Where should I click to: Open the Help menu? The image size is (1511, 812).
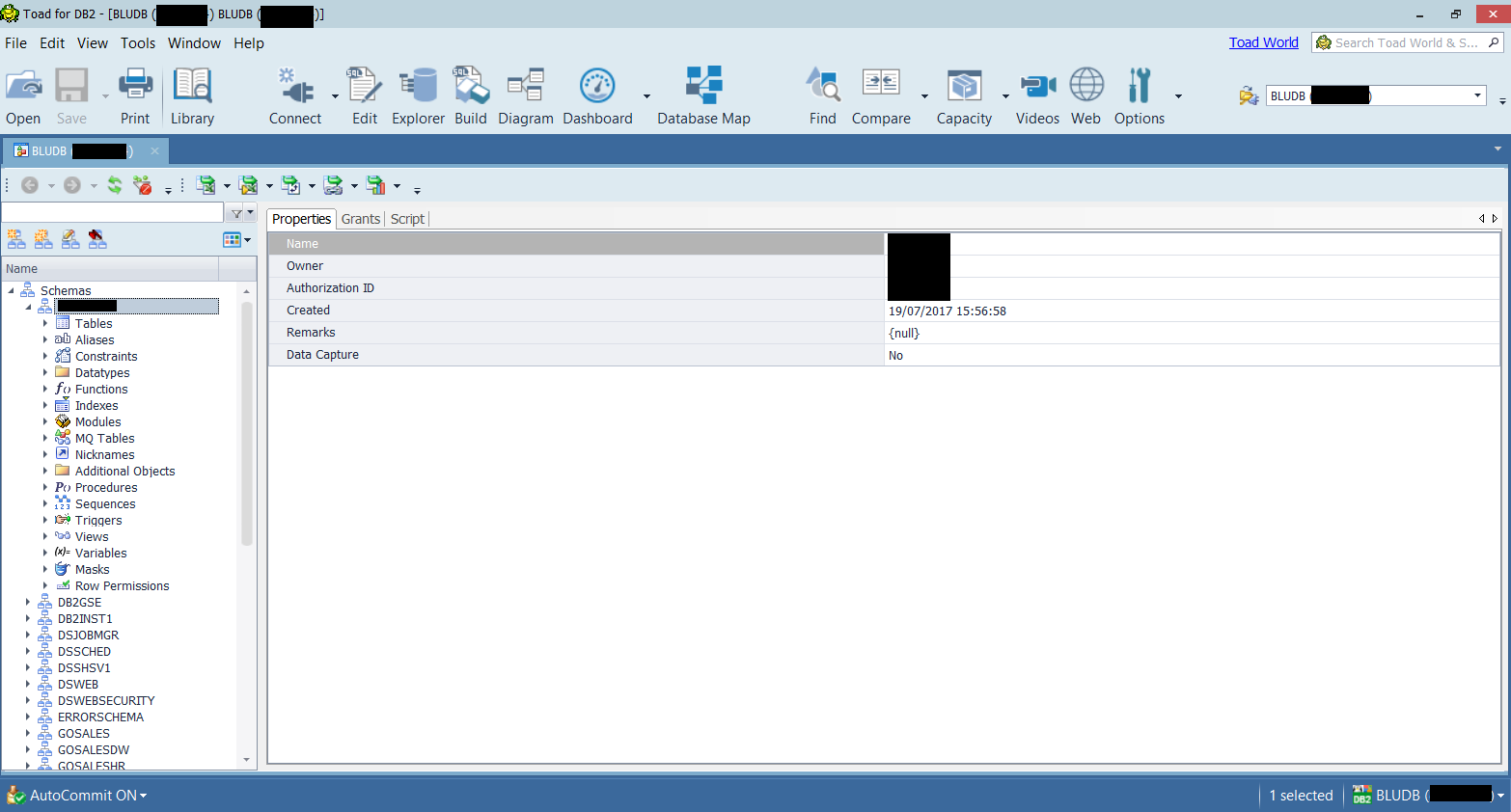tap(248, 43)
